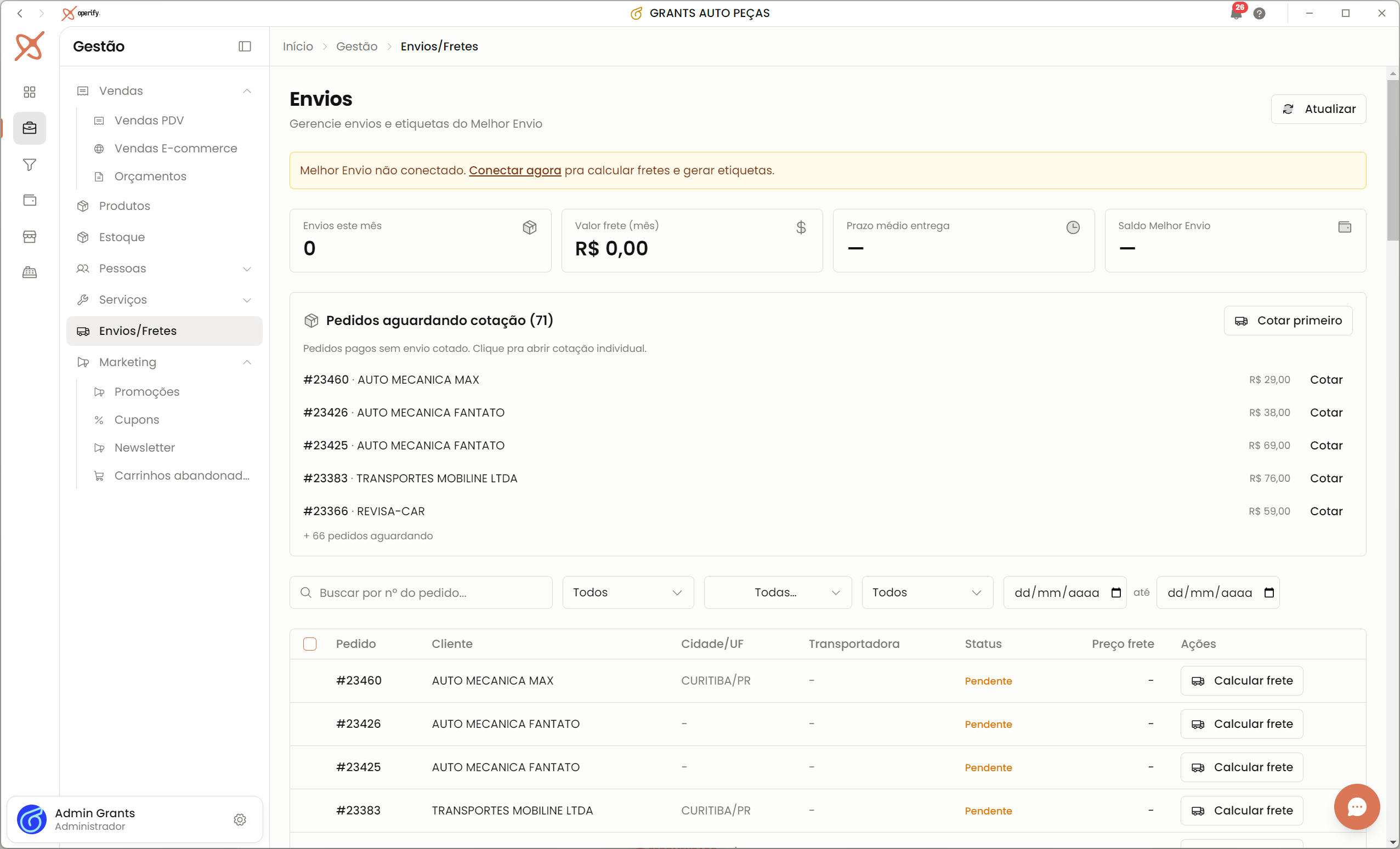
Task: Click the Operify logo in left rail
Action: (30, 46)
